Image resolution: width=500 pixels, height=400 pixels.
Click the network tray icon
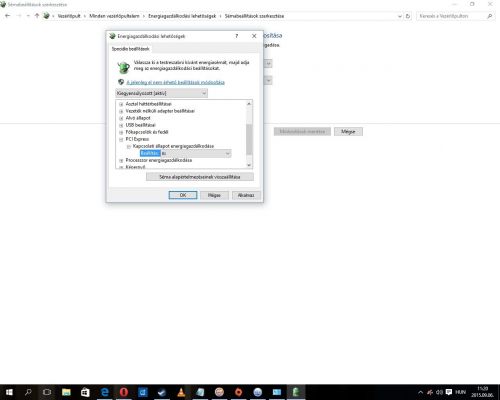(430, 392)
